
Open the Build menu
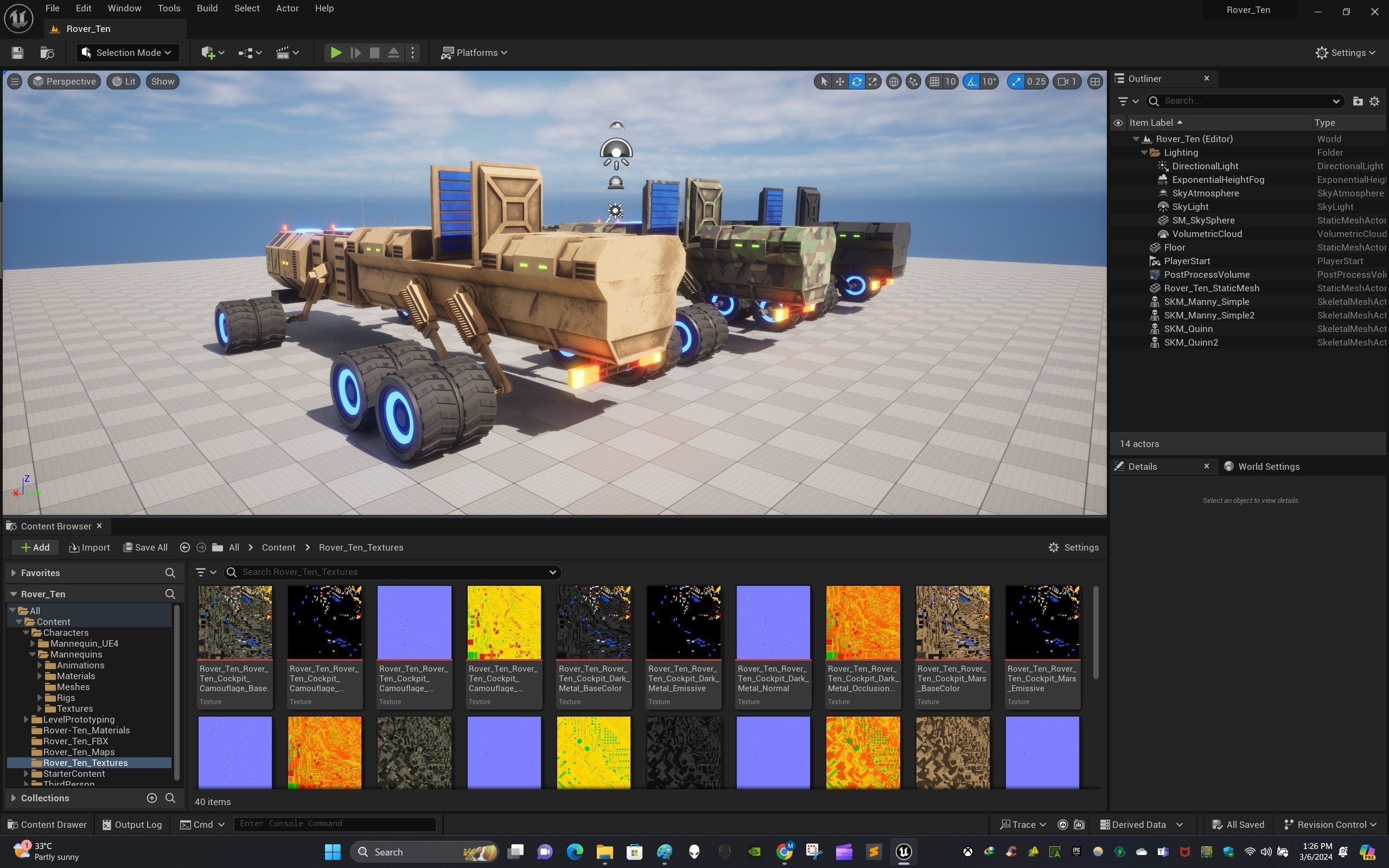tap(207, 9)
